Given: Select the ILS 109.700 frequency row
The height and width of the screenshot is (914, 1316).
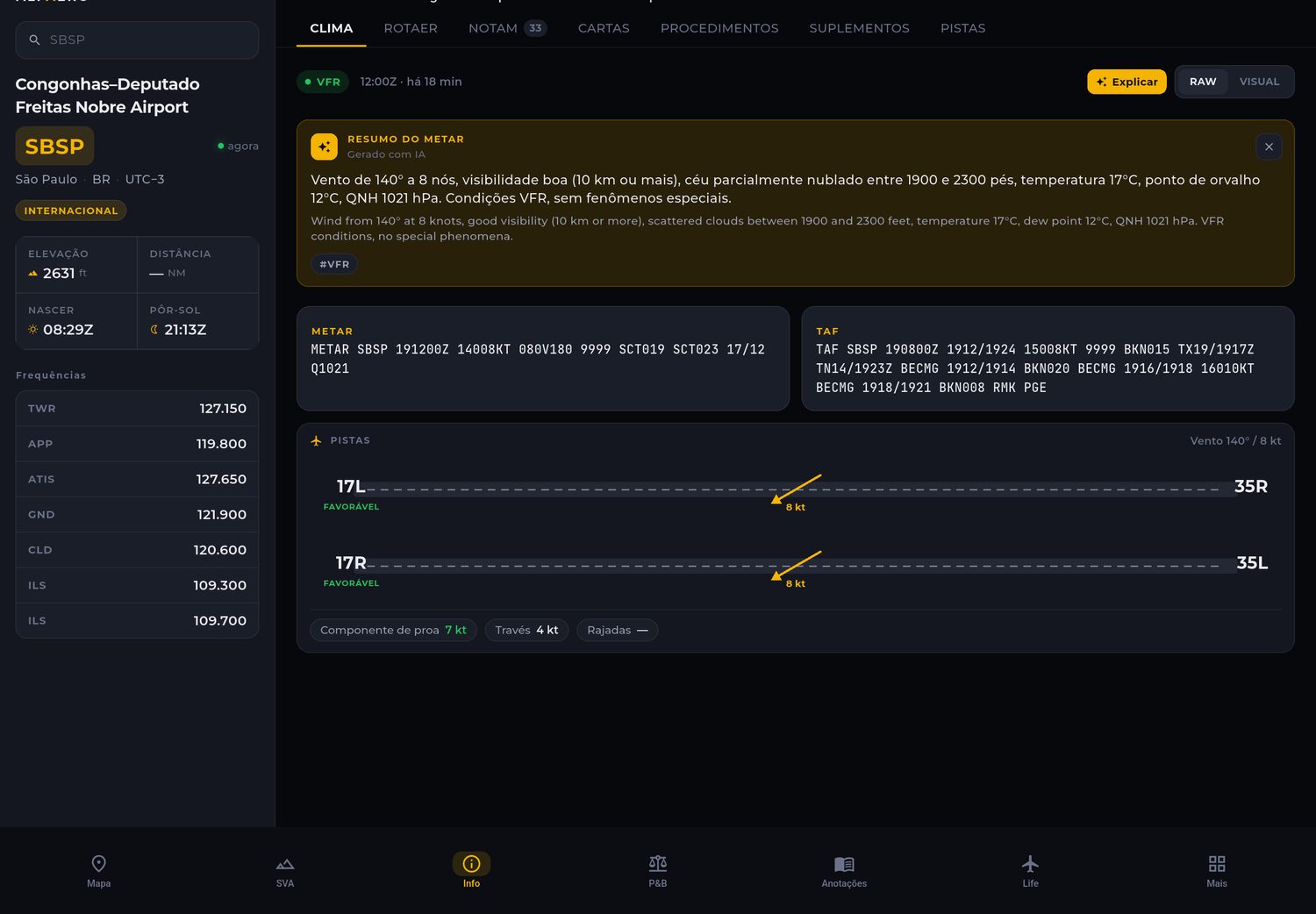Looking at the screenshot, I should click(137, 620).
